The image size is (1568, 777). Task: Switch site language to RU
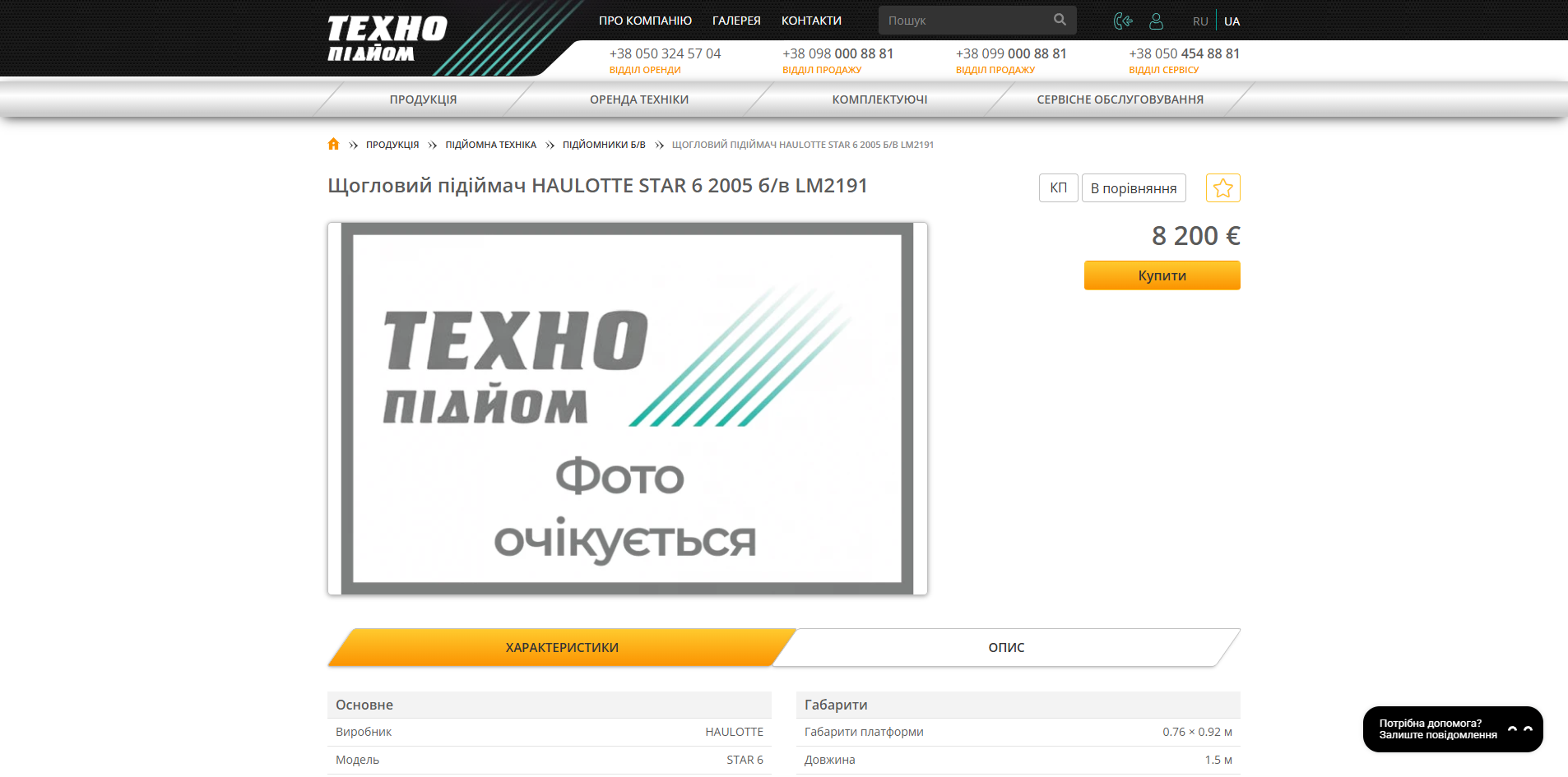click(1200, 21)
